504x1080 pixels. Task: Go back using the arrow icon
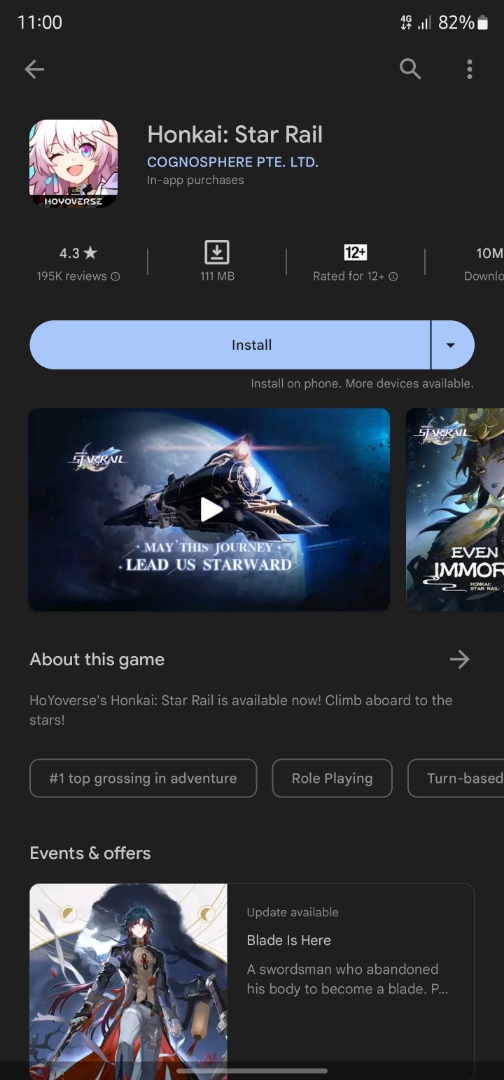coord(34,69)
